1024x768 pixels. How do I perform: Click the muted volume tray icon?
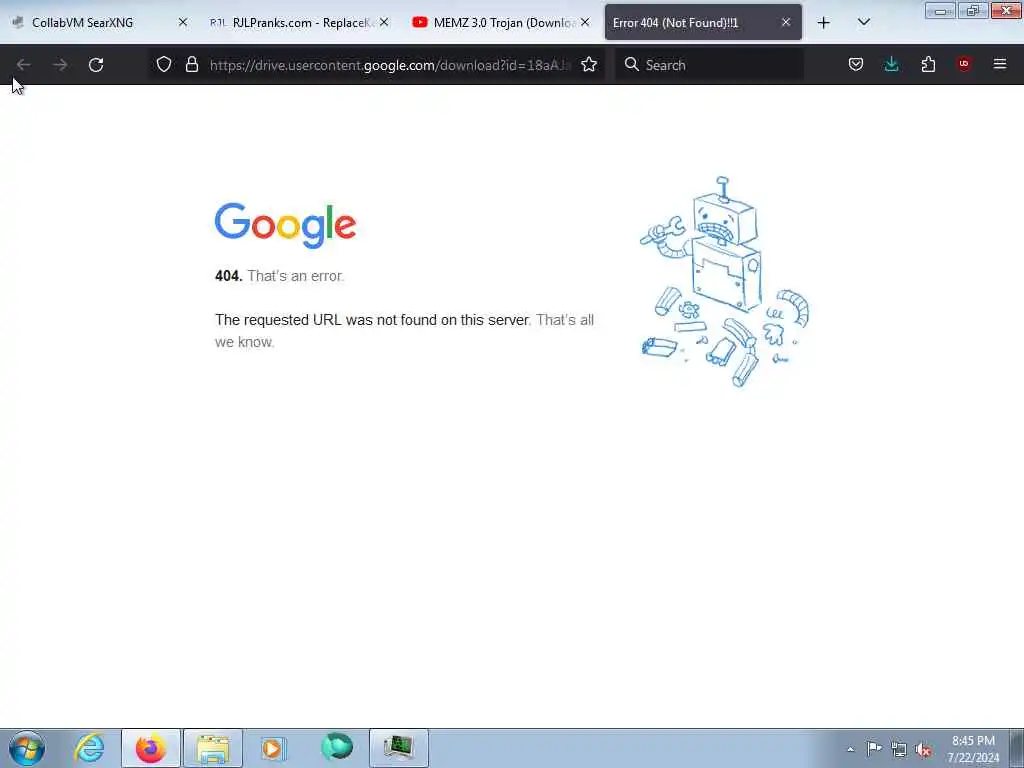coord(923,749)
